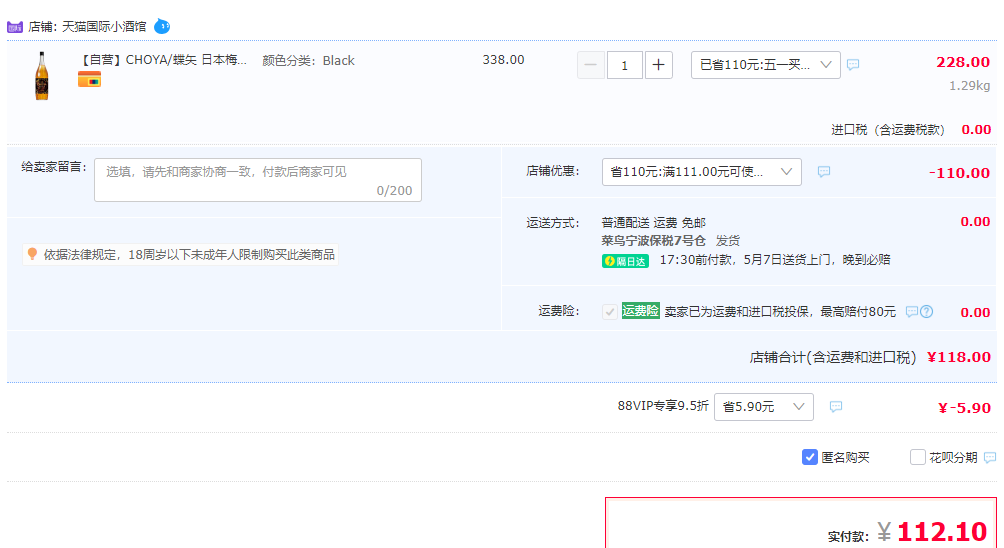Open the blue Wangwang chat icon beside store name
Image resolution: width=1004 pixels, height=548 pixels.
(162, 26)
